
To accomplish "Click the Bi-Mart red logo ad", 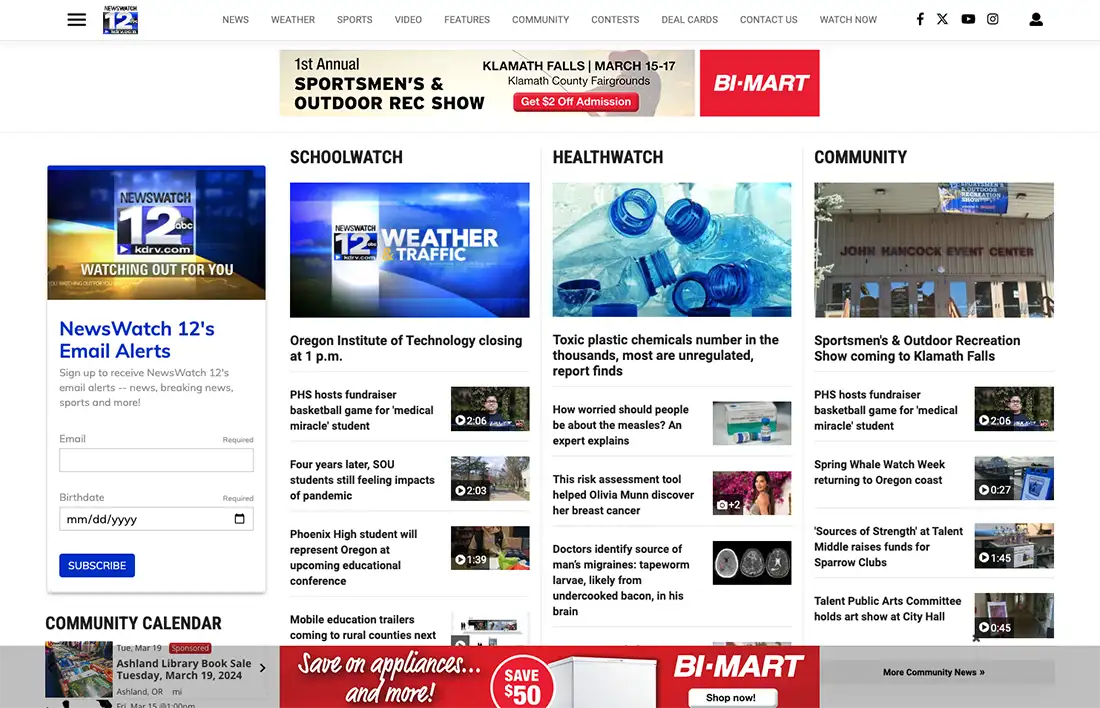I will [x=760, y=83].
